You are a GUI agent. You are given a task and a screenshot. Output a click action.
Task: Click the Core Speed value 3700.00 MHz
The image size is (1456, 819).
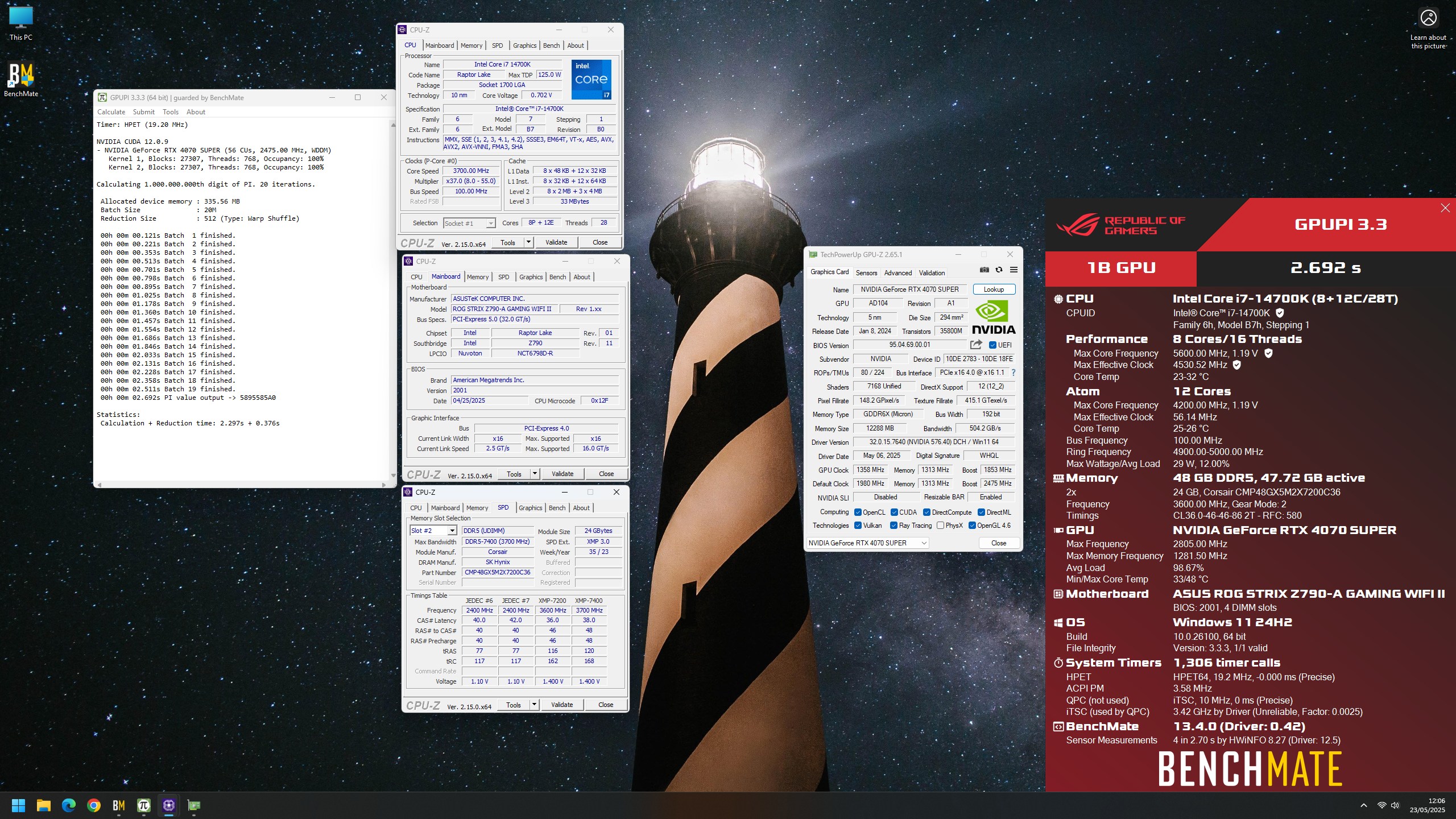click(x=471, y=171)
